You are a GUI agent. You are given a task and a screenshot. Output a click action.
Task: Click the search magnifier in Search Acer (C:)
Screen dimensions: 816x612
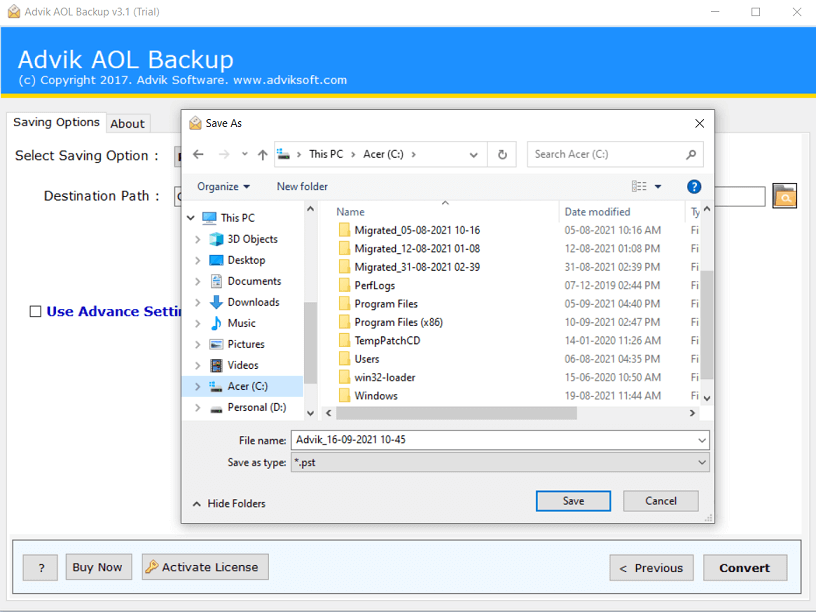690,154
